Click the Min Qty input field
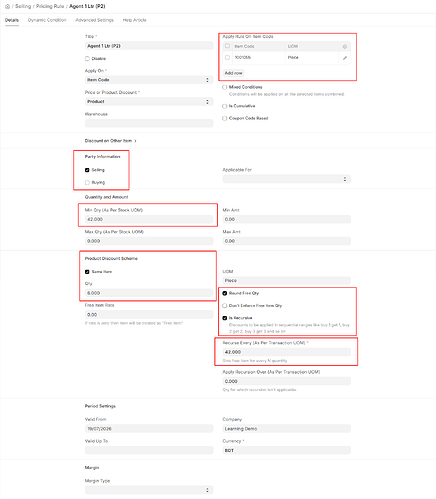The height and width of the screenshot is (499, 436). [149, 219]
